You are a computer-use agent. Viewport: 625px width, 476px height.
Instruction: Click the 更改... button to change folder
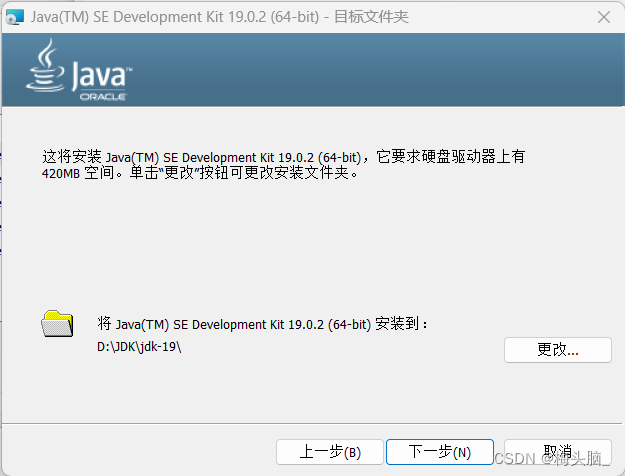pyautogui.click(x=558, y=350)
